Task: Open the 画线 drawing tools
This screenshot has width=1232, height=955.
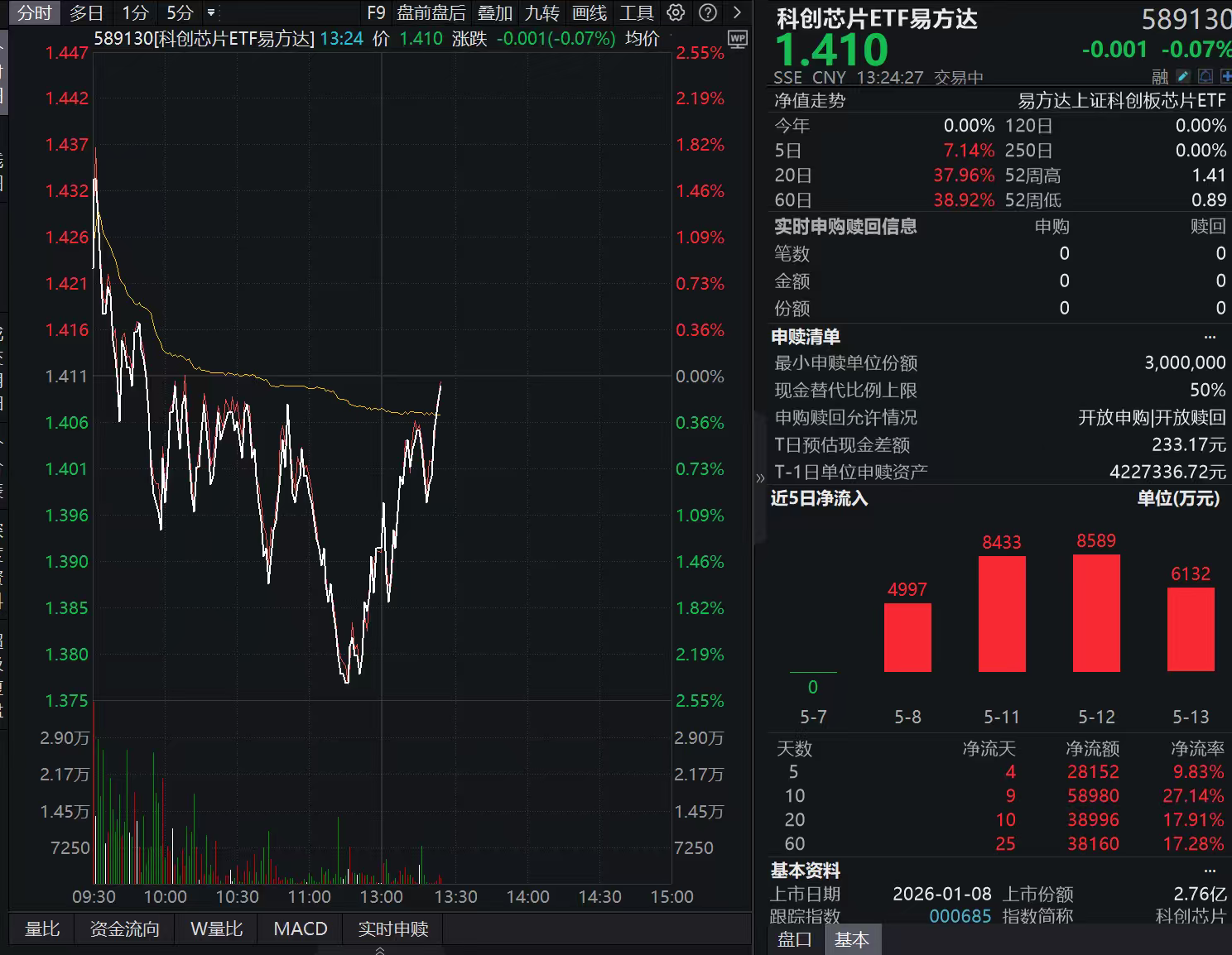Action: click(x=590, y=13)
